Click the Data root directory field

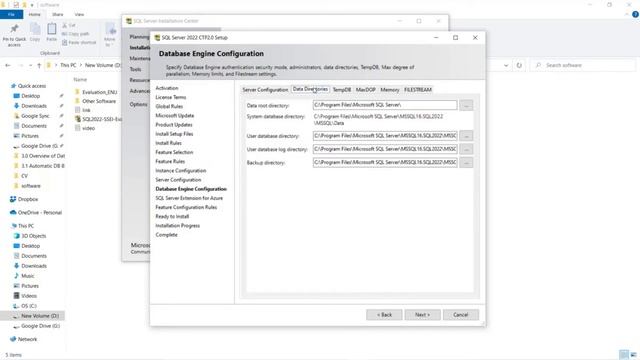tap(385, 105)
